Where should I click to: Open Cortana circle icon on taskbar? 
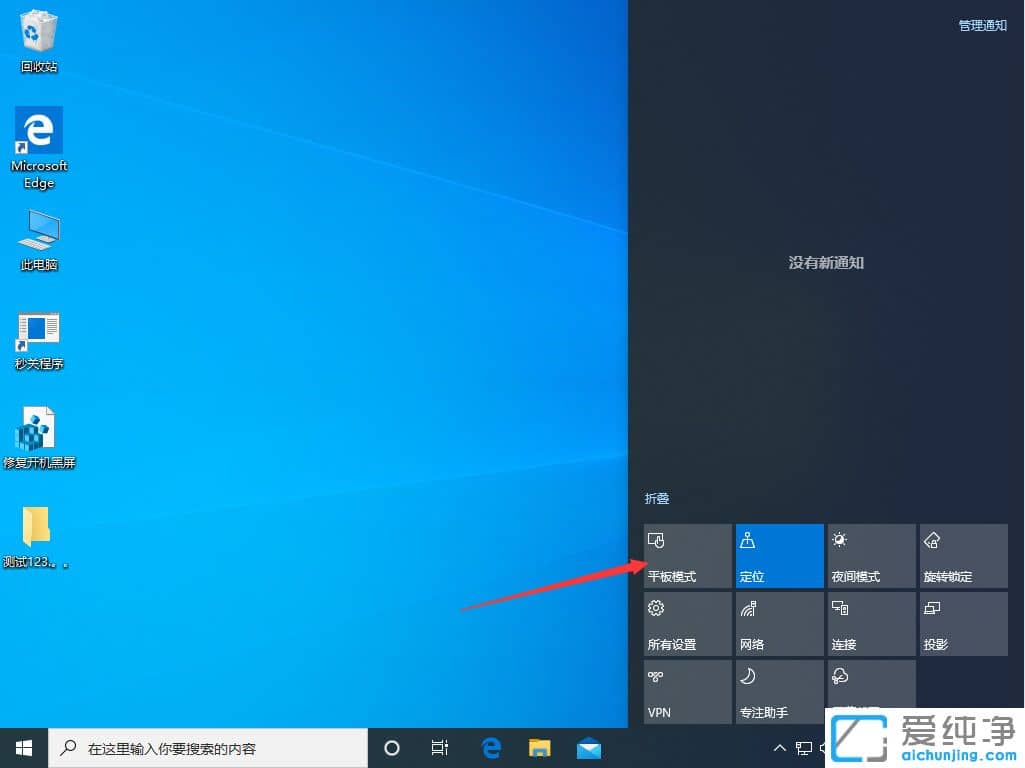392,748
